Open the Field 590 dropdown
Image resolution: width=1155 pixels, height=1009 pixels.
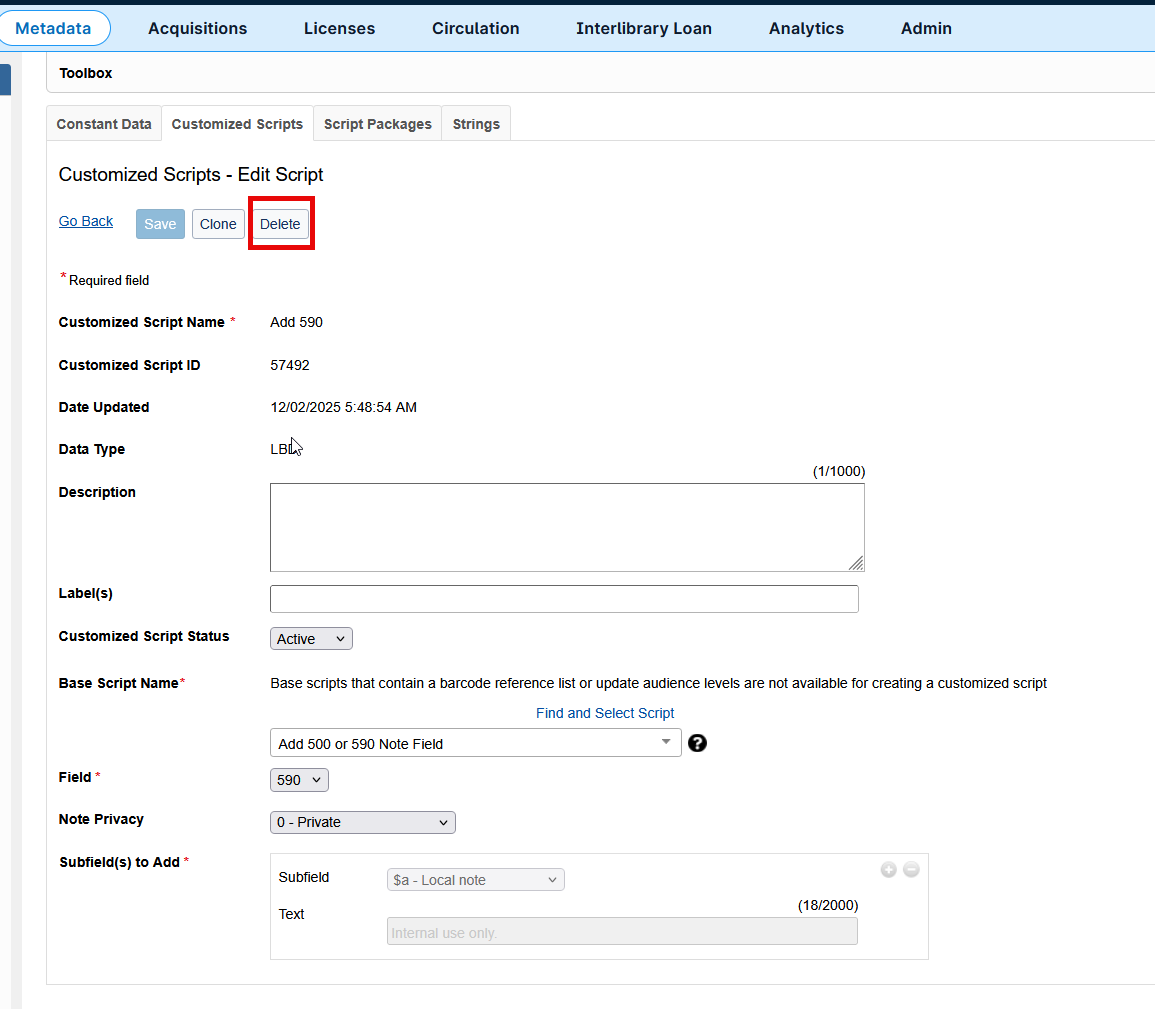click(299, 780)
